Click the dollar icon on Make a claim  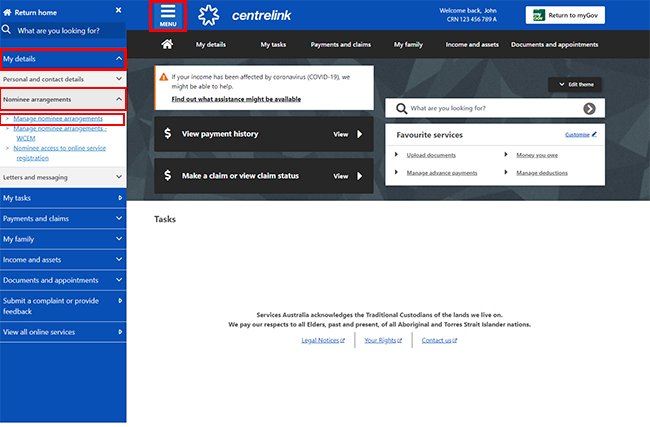(x=167, y=175)
